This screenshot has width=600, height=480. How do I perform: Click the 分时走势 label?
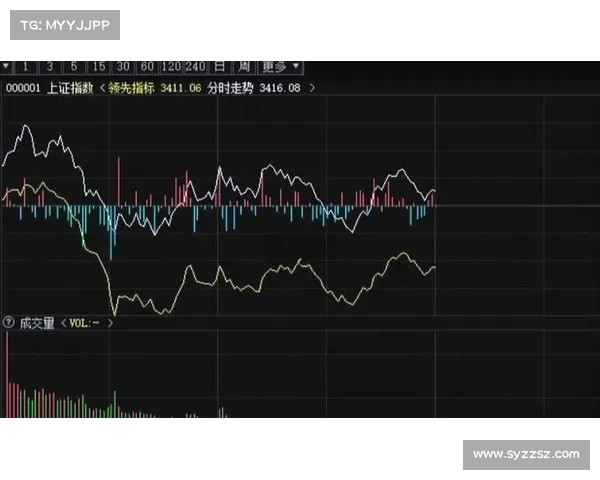click(230, 88)
